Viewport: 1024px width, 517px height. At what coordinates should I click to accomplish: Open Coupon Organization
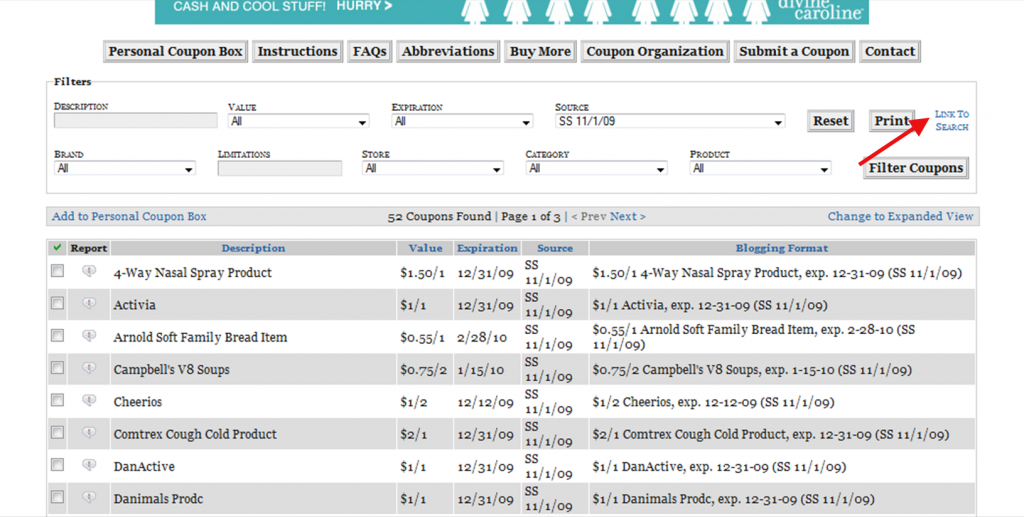coord(654,51)
